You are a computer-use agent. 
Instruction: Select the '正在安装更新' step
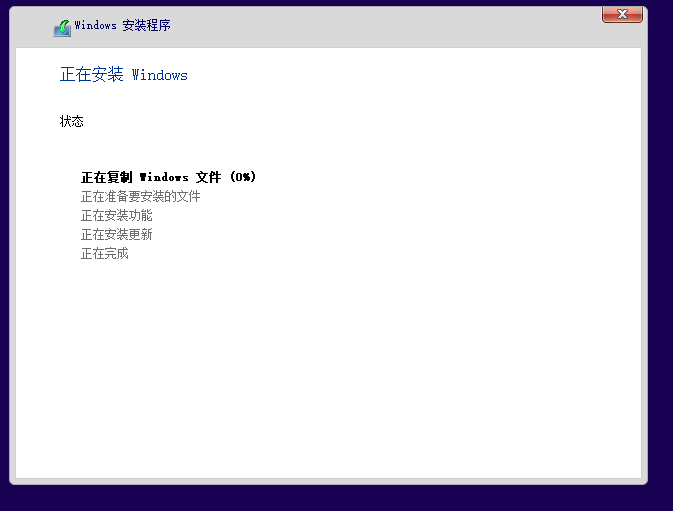tap(116, 234)
